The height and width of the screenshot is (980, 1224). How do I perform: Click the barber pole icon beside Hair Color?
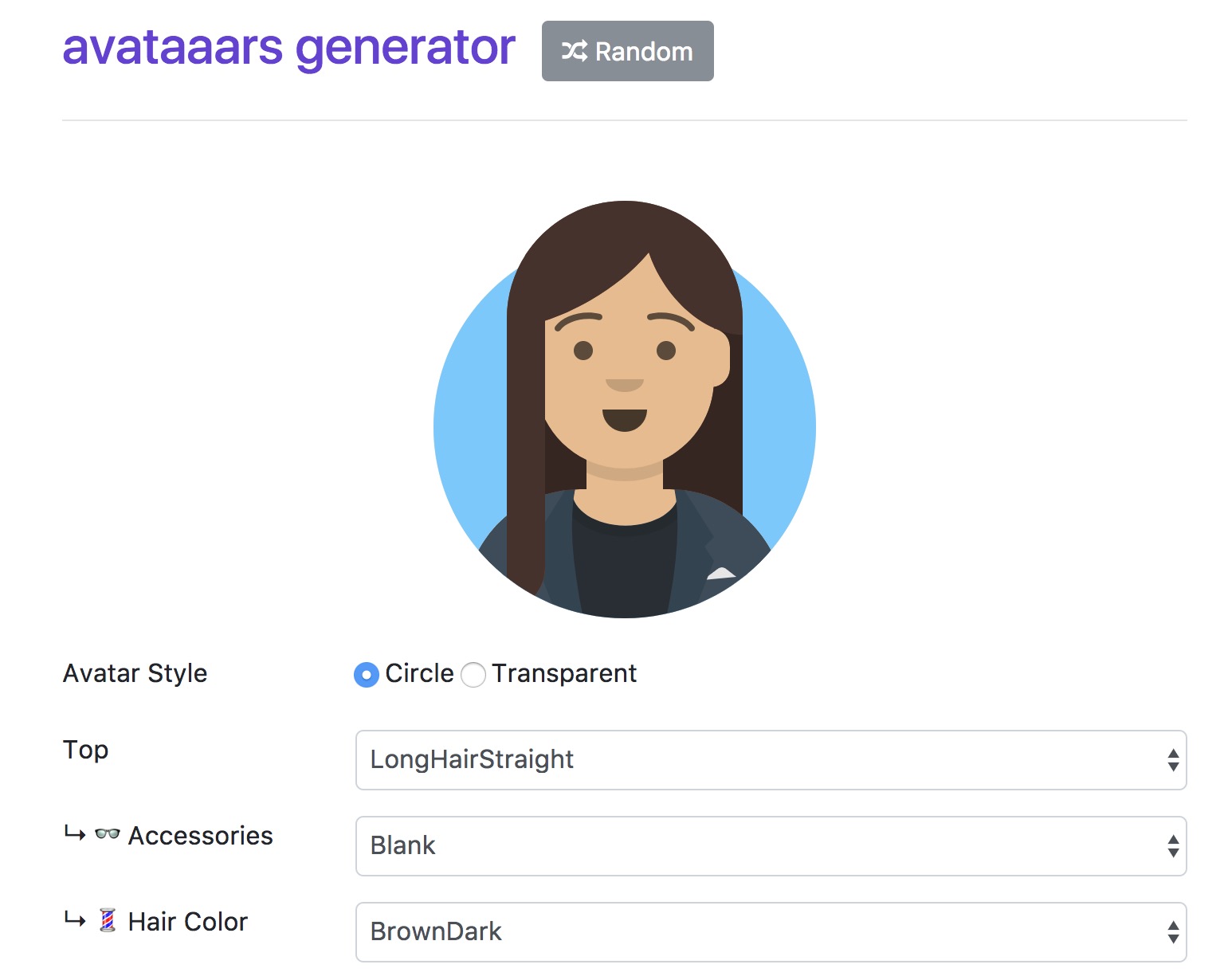coord(108,920)
